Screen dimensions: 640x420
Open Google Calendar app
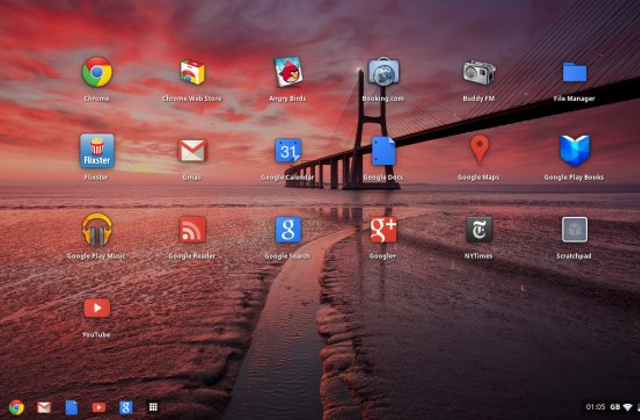point(288,151)
